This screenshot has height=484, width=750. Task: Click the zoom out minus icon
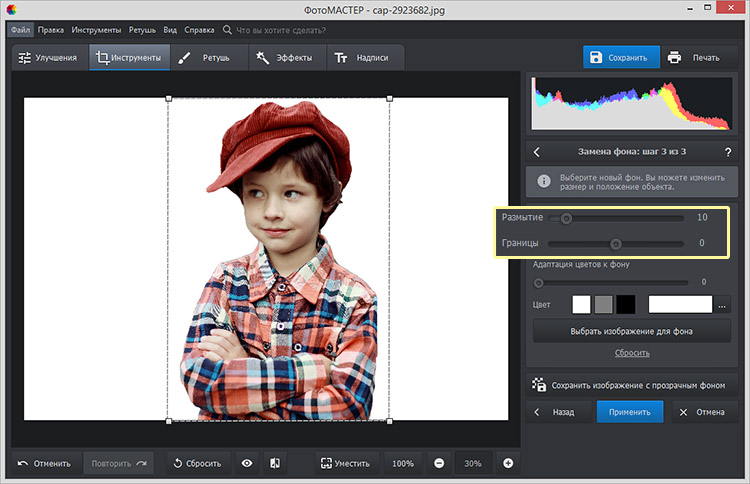[439, 463]
